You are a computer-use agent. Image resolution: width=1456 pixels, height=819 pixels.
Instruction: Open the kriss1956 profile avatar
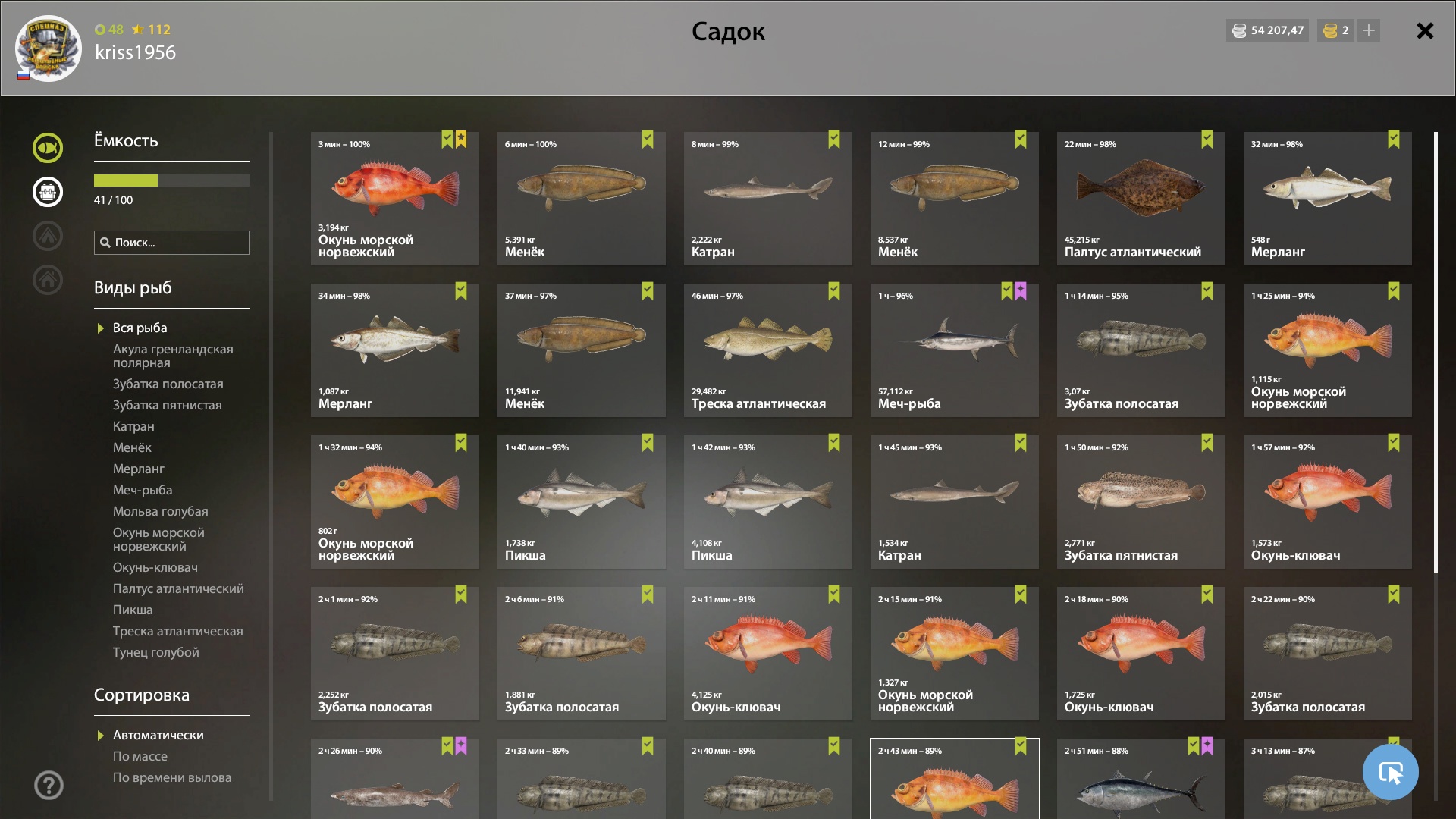(49, 49)
